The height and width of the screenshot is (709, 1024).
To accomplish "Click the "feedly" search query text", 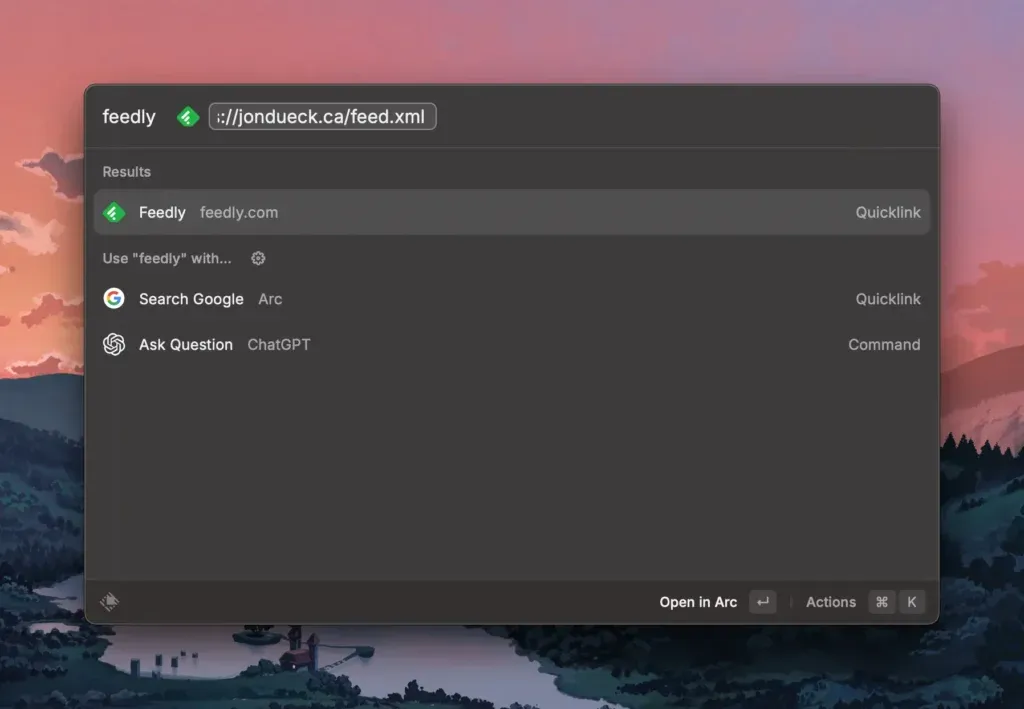I will (129, 117).
